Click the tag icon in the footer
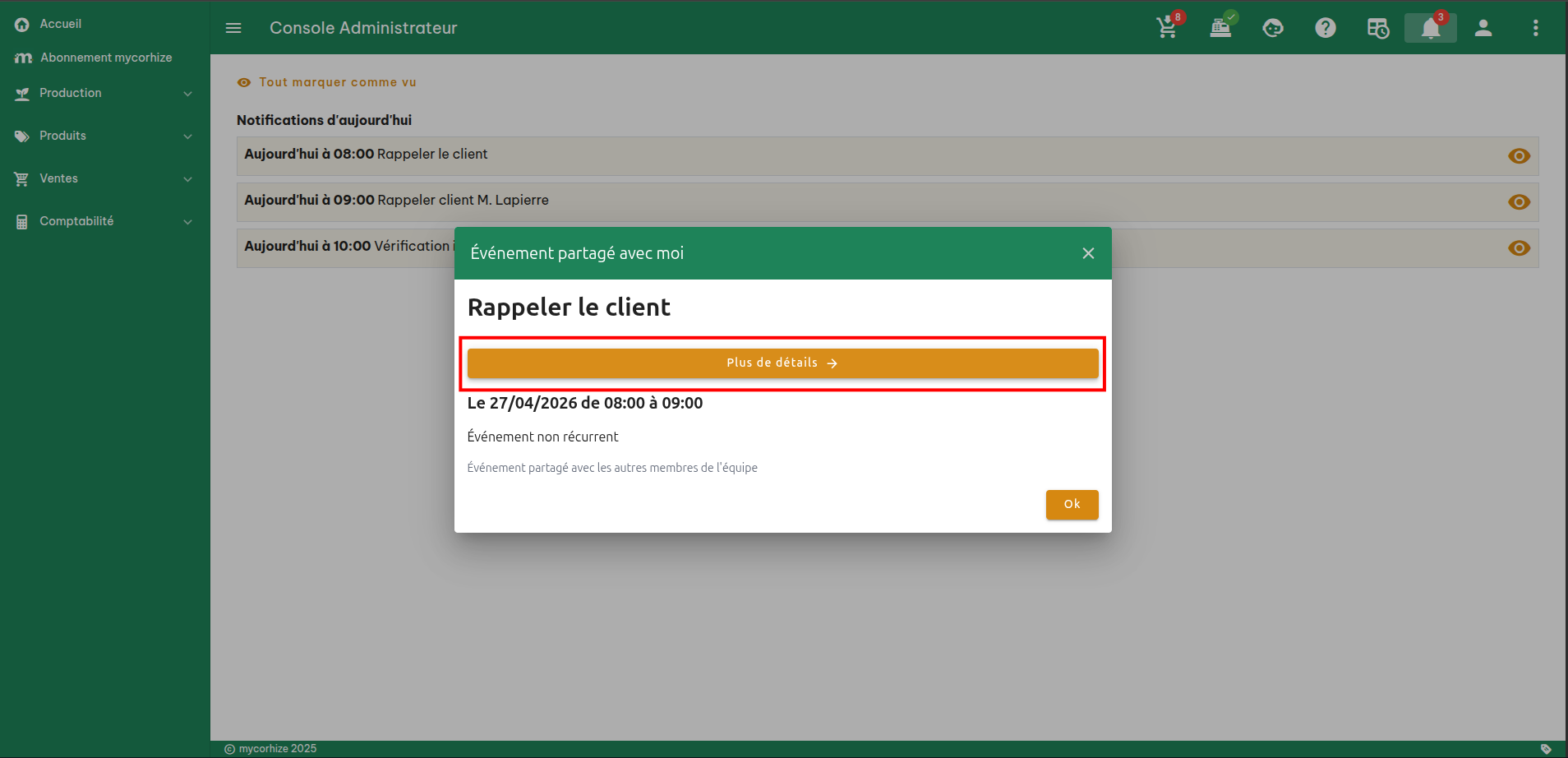 tap(1546, 749)
